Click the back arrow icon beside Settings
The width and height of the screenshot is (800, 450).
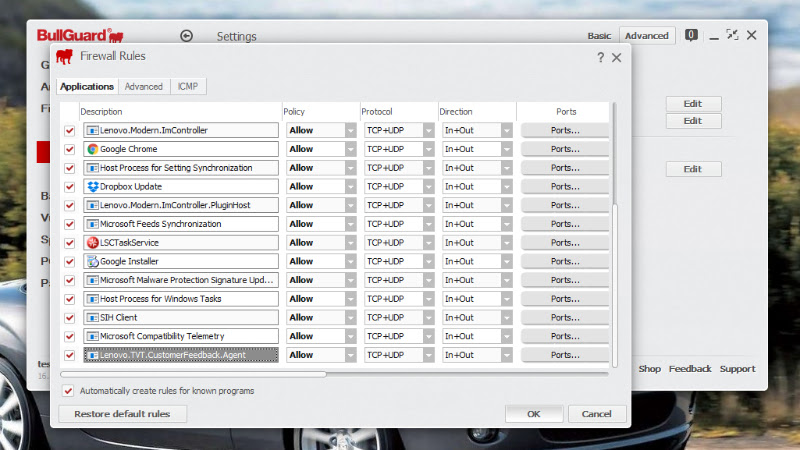[186, 36]
